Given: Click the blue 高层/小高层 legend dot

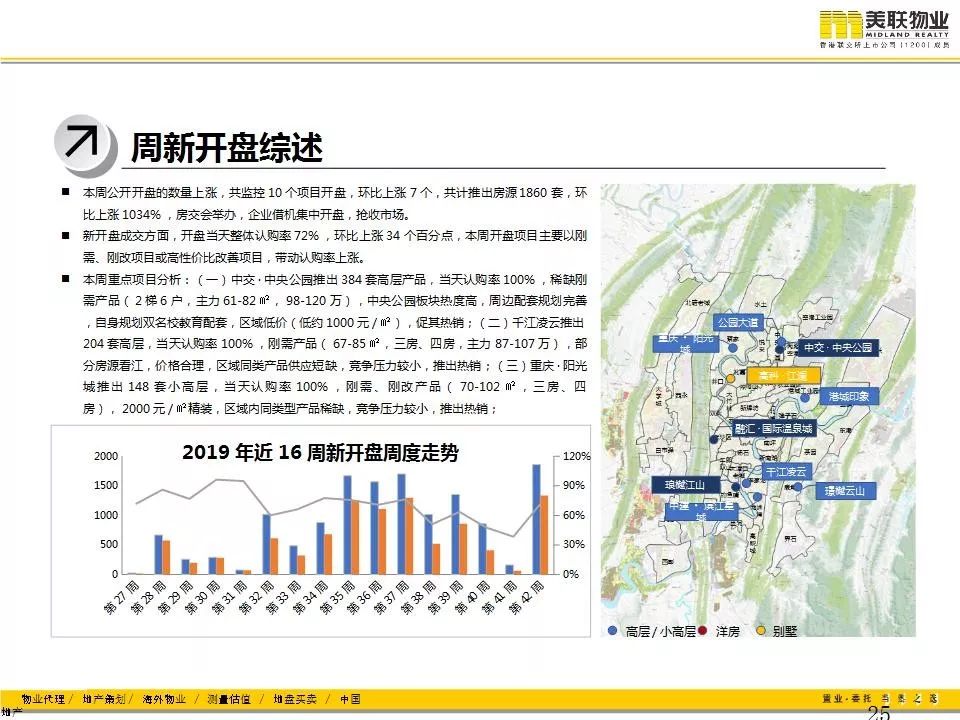Looking at the screenshot, I should coord(612,630).
